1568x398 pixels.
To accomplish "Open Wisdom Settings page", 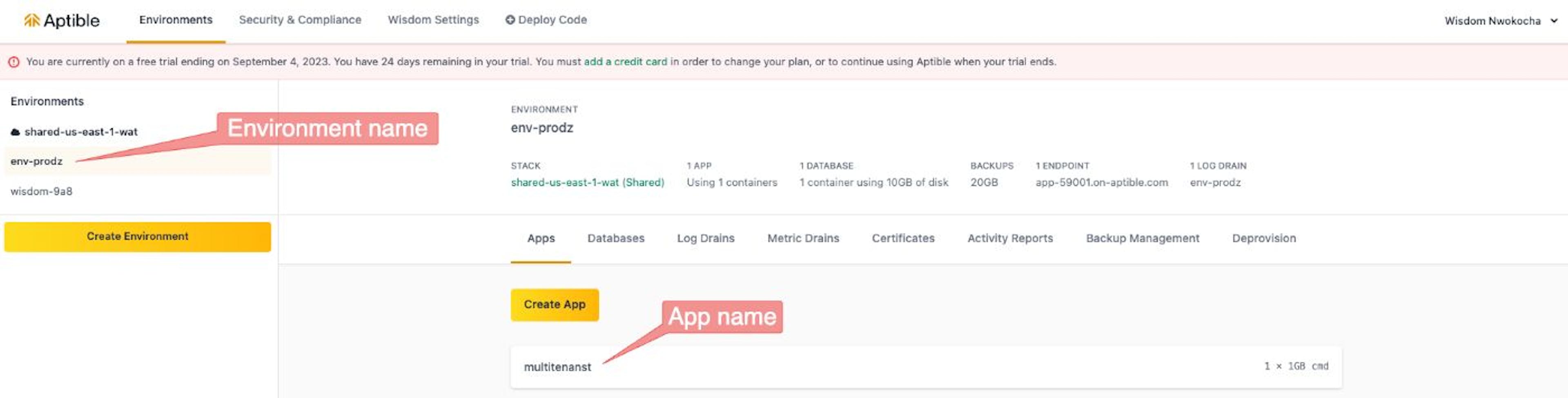I will tap(433, 20).
